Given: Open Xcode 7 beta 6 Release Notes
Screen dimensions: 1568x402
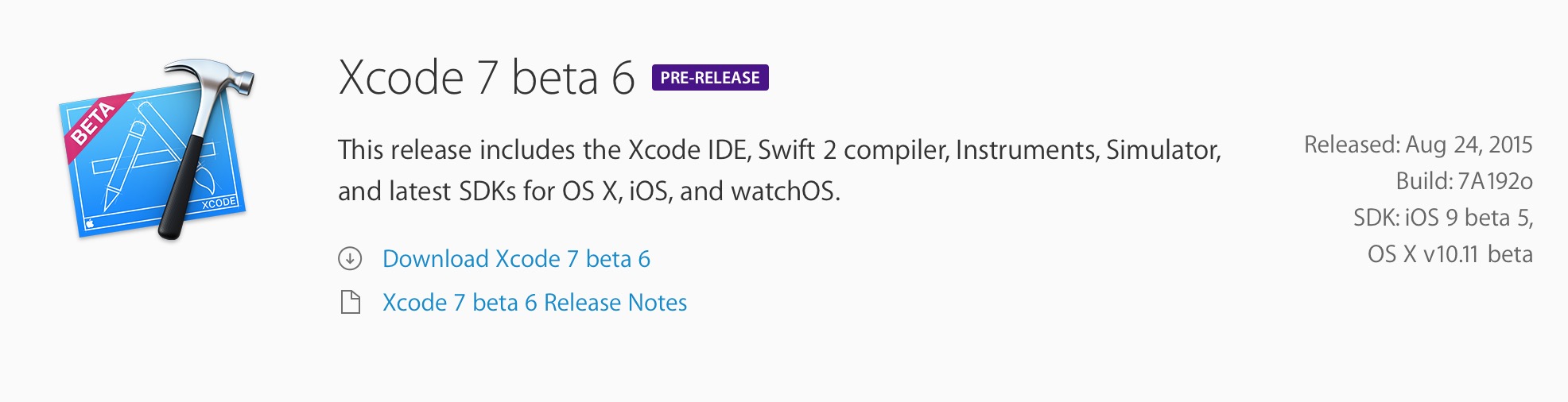Looking at the screenshot, I should [534, 303].
